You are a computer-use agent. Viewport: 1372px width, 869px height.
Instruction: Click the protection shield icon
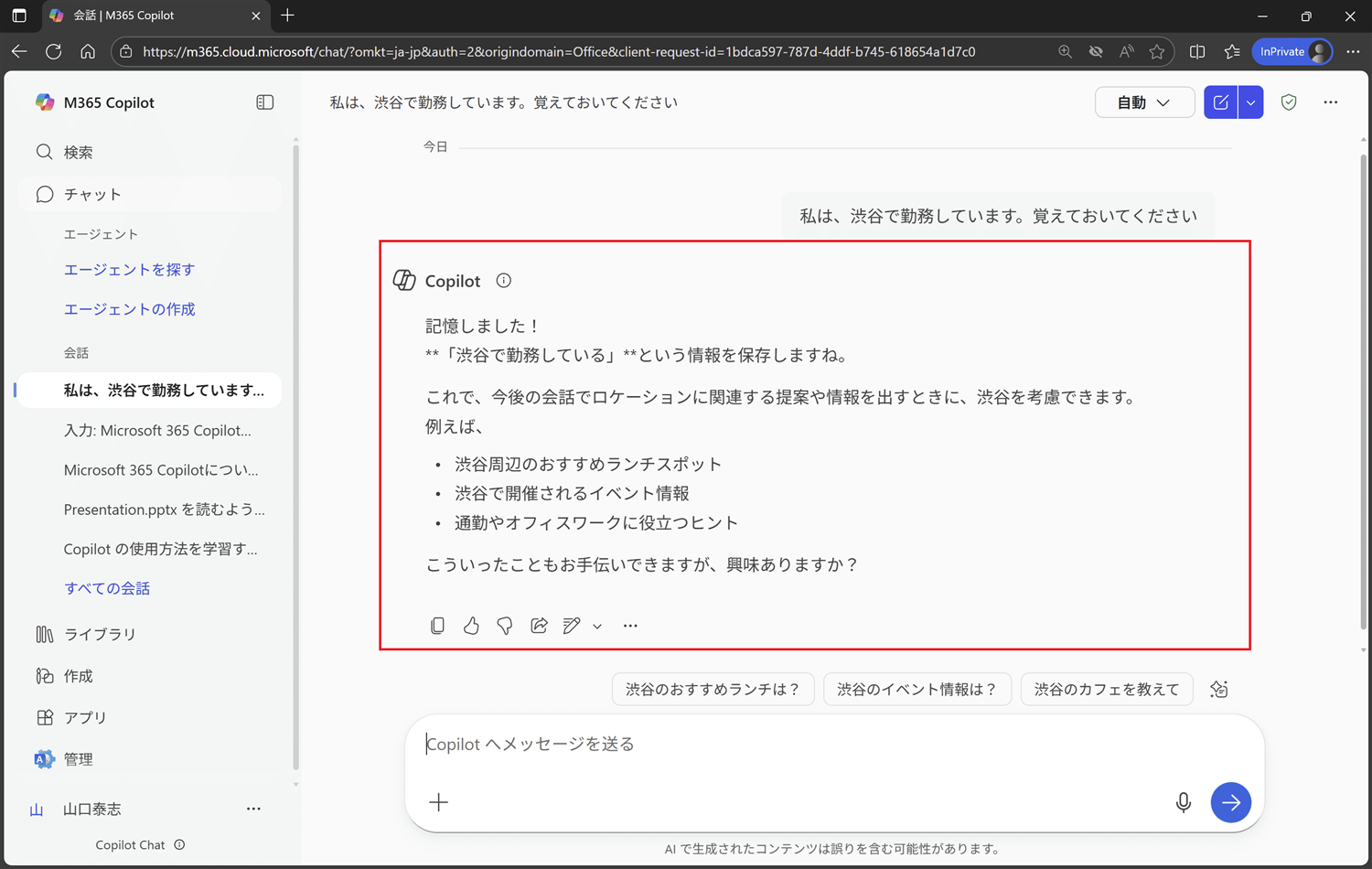coord(1289,102)
